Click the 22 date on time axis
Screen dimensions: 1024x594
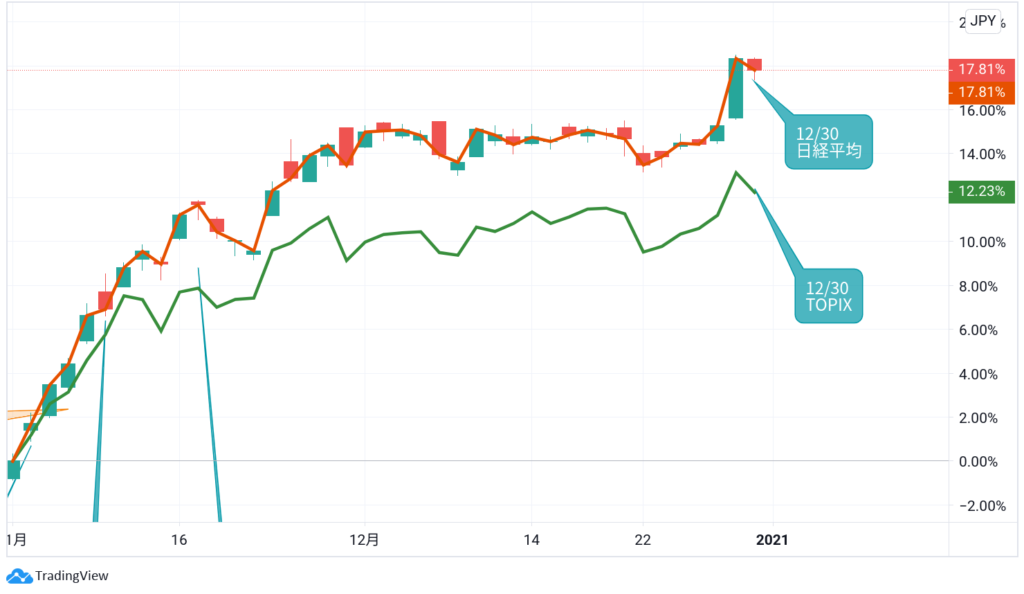point(642,540)
